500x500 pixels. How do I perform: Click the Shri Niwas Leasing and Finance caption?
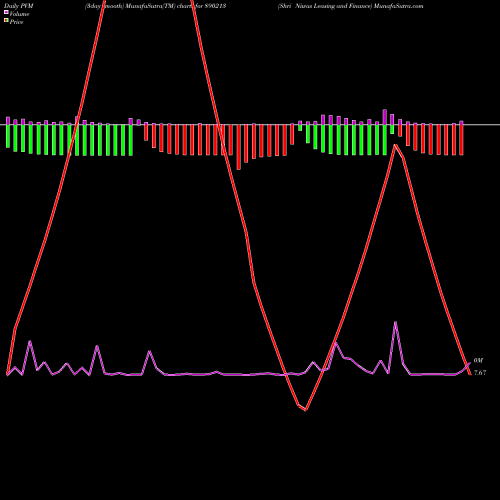(x=351, y=6)
